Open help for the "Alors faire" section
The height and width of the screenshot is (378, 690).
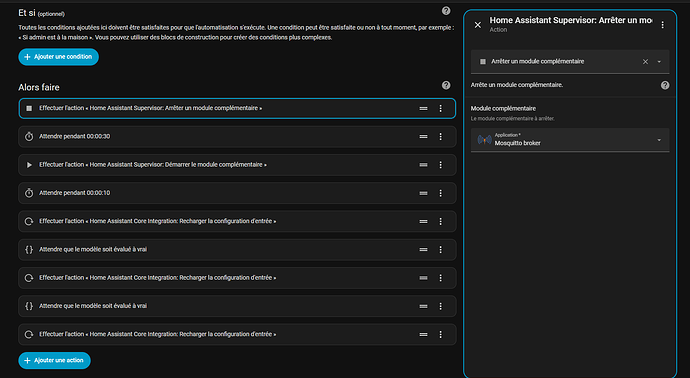pyautogui.click(x=446, y=85)
